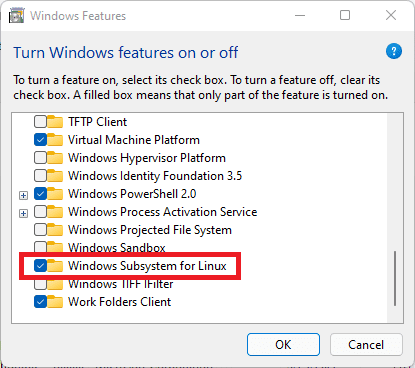The width and height of the screenshot is (415, 368).
Task: Click the Windows Projected File System folder icon
Action: 55,230
